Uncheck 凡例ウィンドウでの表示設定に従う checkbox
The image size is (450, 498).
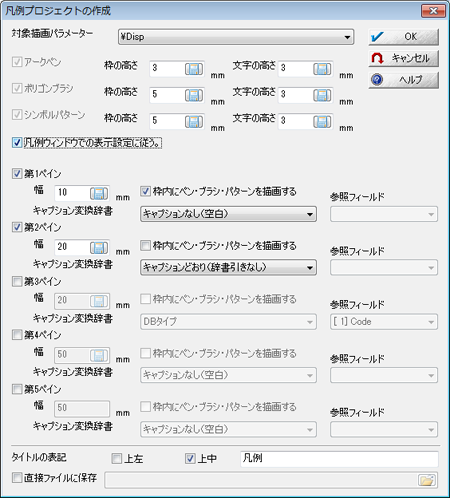coord(17,143)
